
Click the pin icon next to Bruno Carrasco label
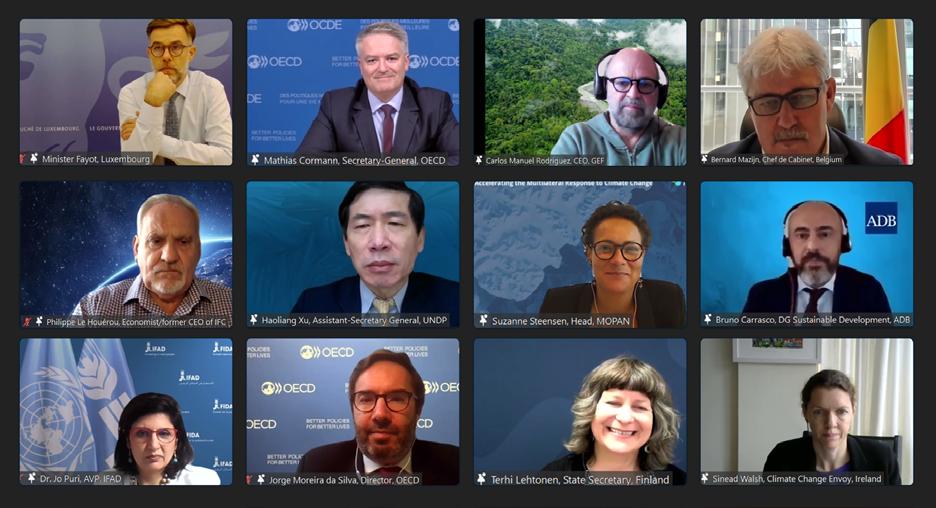pyautogui.click(x=707, y=319)
